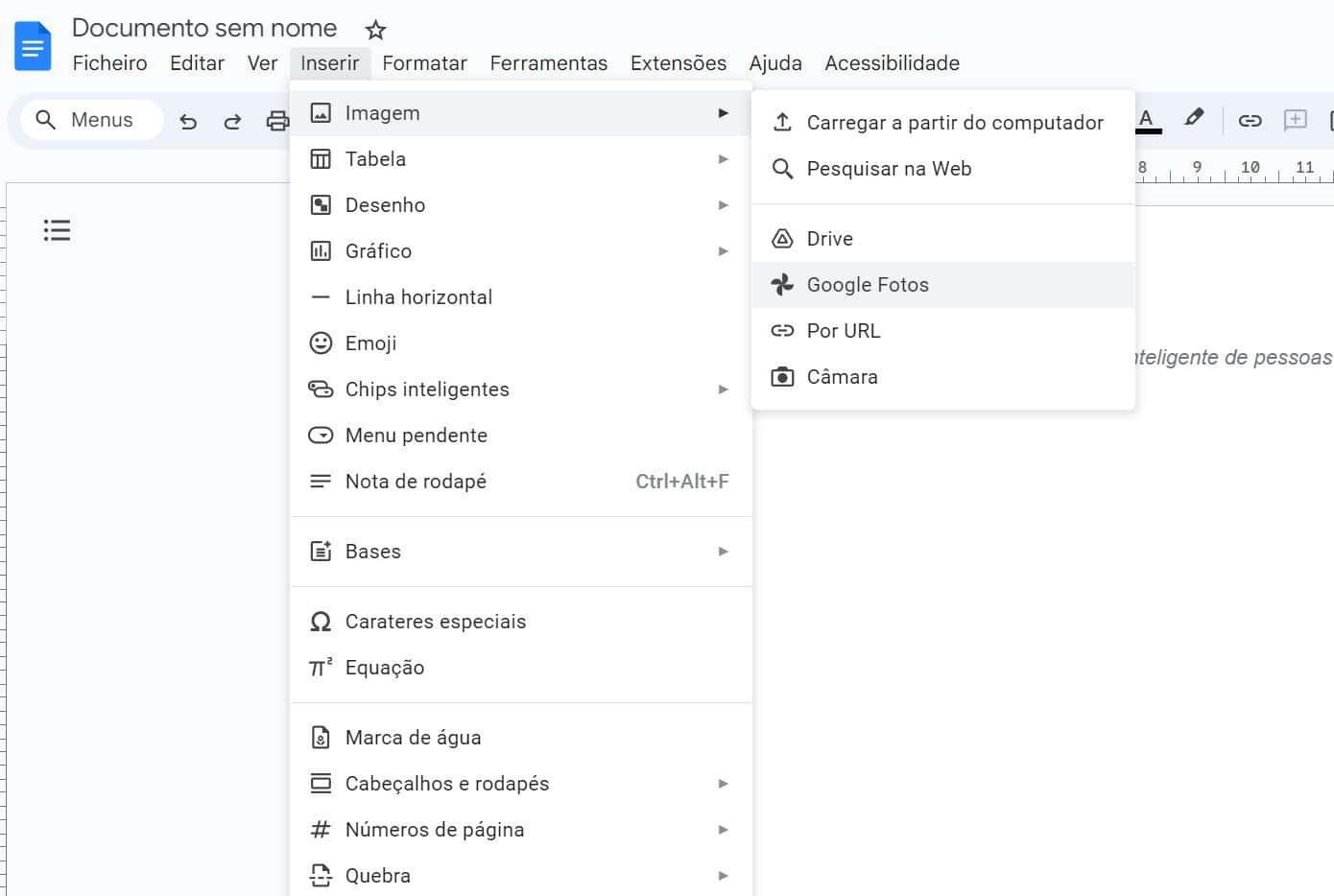Open the Formatar menu
Screen dimensions: 1334x896
[424, 63]
